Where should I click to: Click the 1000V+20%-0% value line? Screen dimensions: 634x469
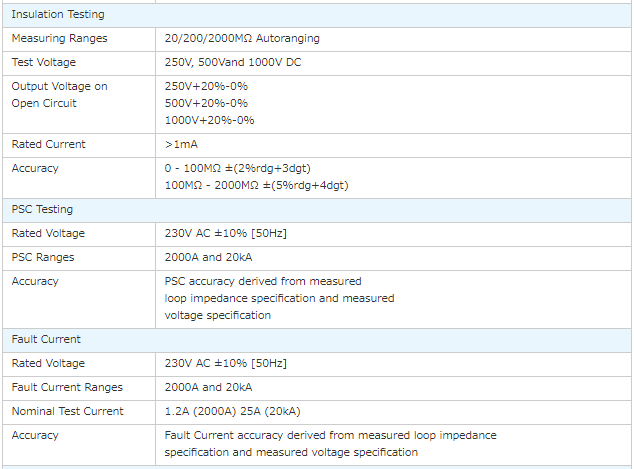click(209, 120)
